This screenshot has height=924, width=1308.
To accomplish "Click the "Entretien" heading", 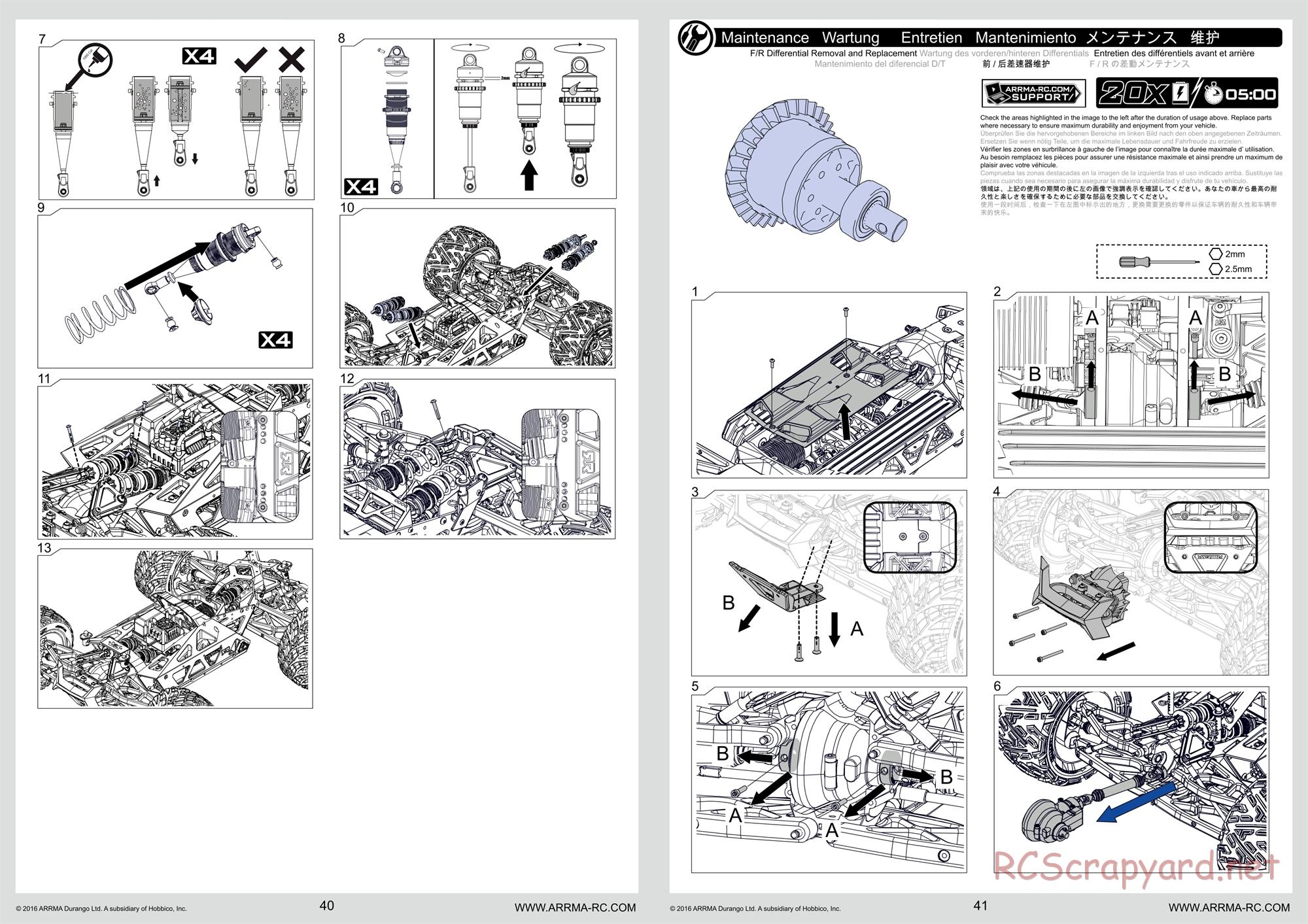I will click(931, 38).
